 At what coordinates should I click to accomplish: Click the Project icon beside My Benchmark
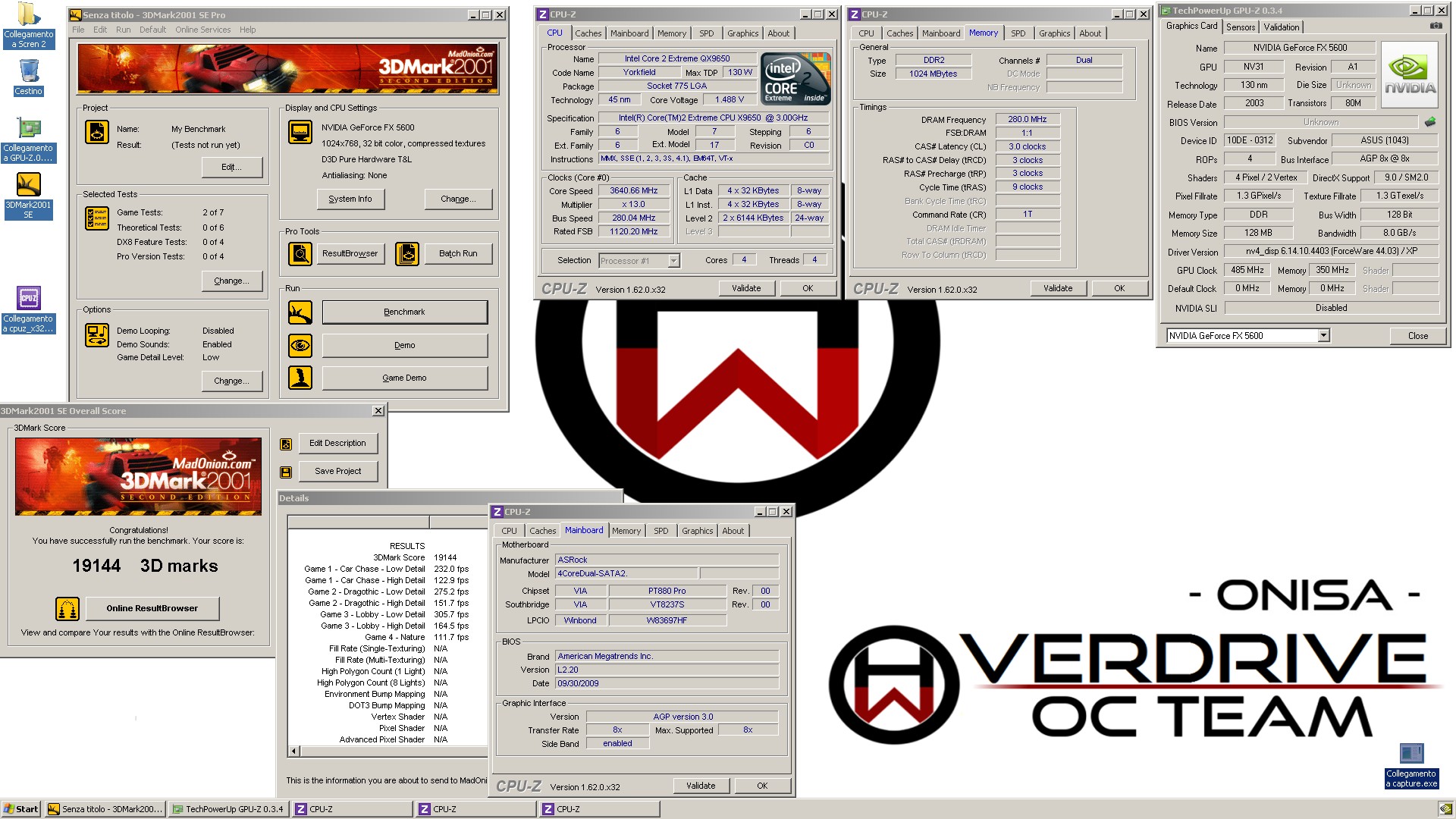tap(97, 132)
